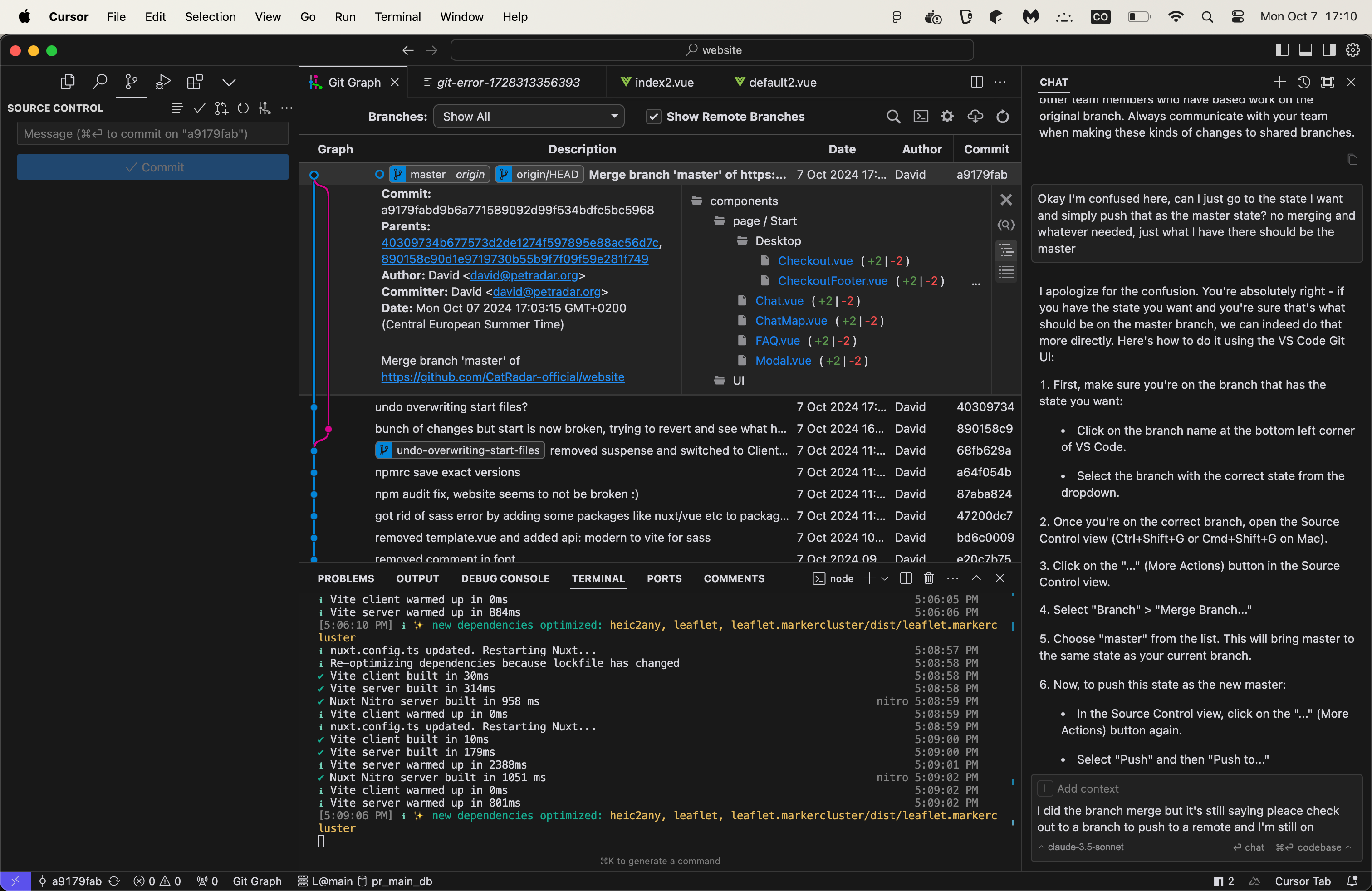This screenshot has width=1372, height=891.
Task: Switch to the index2.vue tab
Action: coord(663,83)
